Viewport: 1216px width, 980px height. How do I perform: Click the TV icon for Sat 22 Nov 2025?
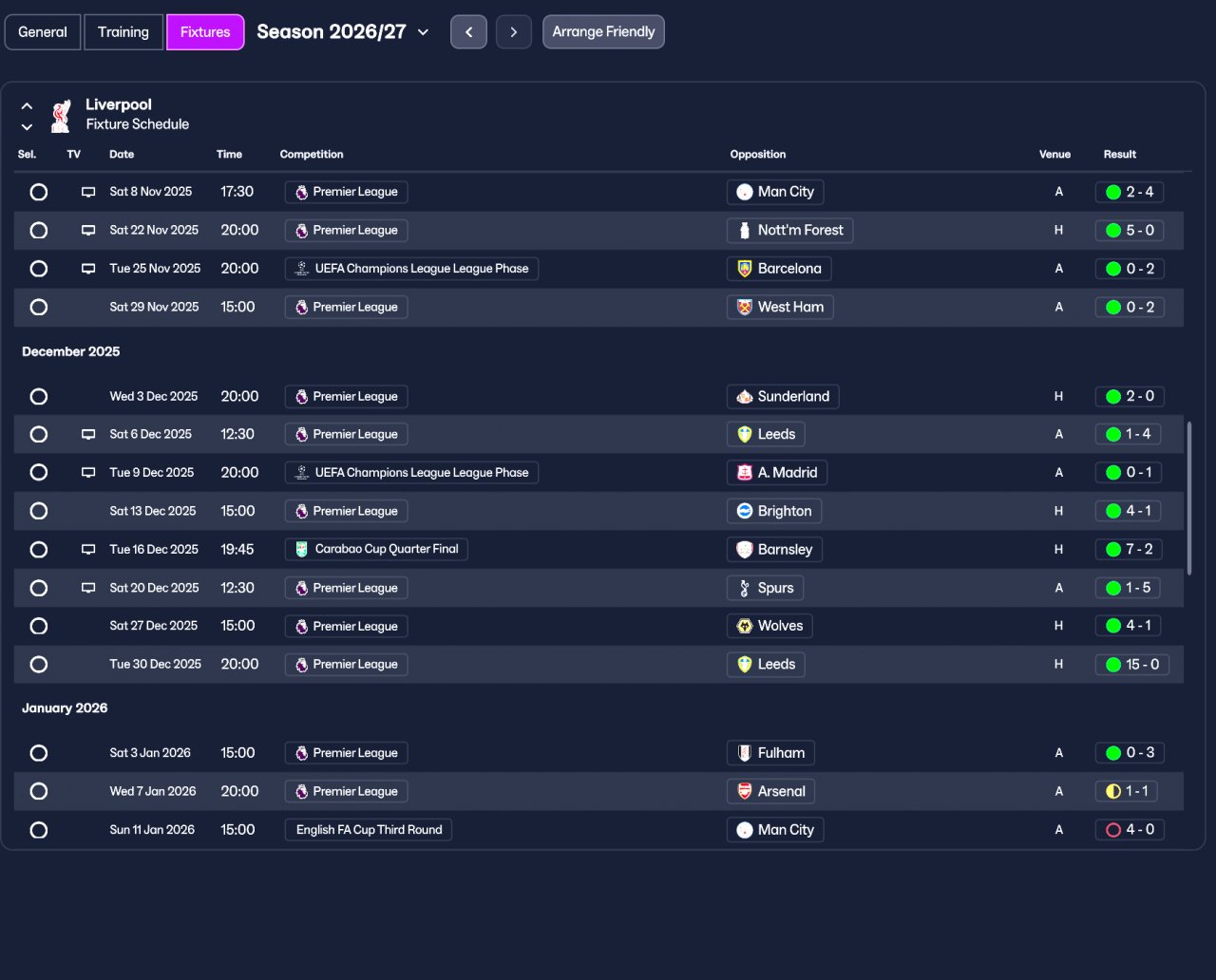(x=88, y=230)
